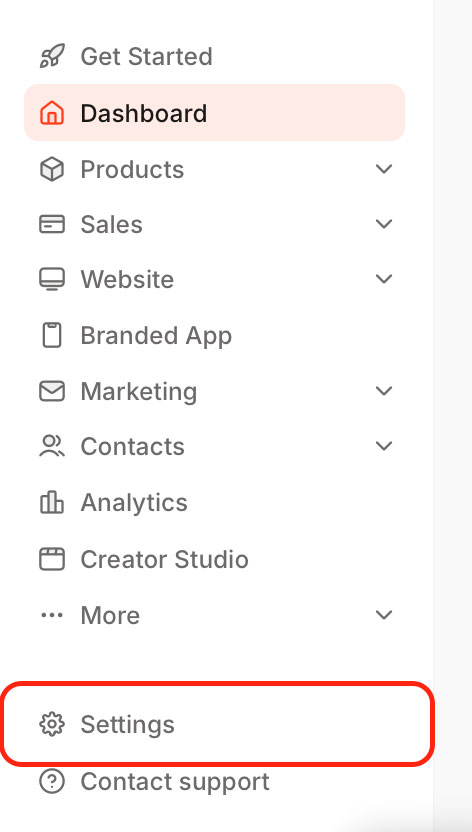This screenshot has width=472, height=832.
Task: Click the envelope icon beside Marketing
Action: tap(52, 391)
